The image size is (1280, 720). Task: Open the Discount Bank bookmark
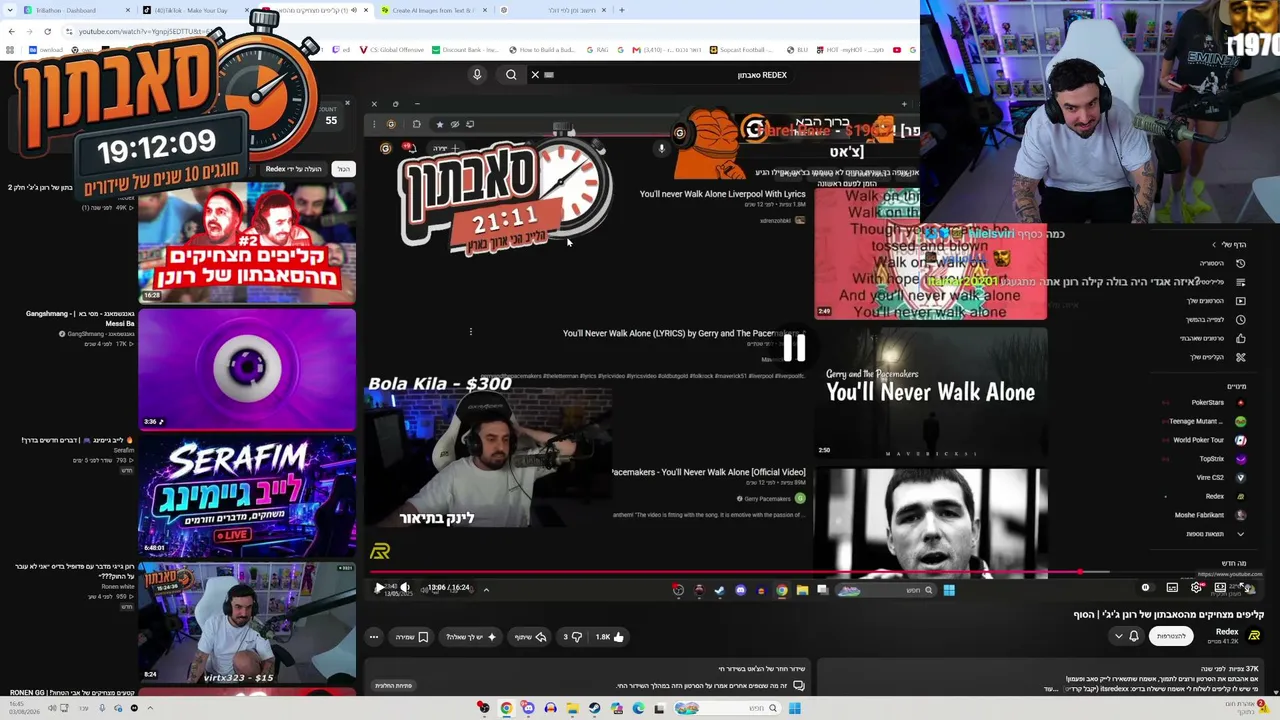coord(463,50)
